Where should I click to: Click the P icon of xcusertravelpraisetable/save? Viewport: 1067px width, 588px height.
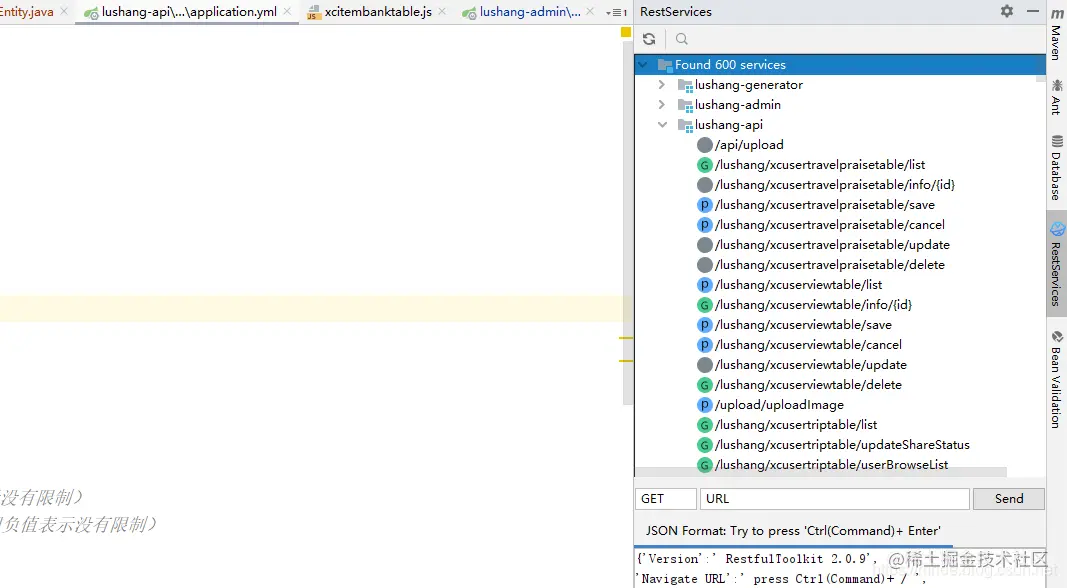(x=705, y=205)
